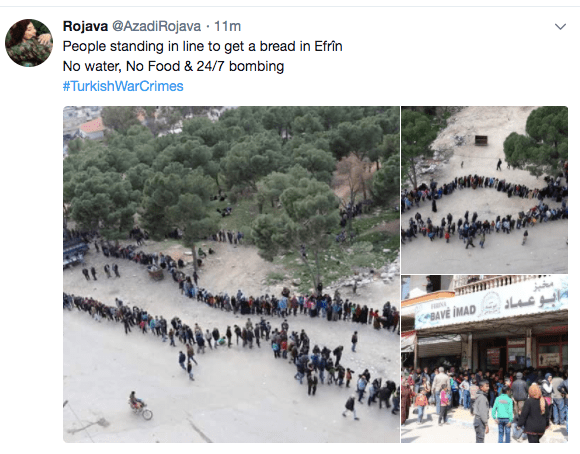This screenshot has height=454, width=580.
Task: View the large aerial bread-line photo
Action: coord(231,274)
